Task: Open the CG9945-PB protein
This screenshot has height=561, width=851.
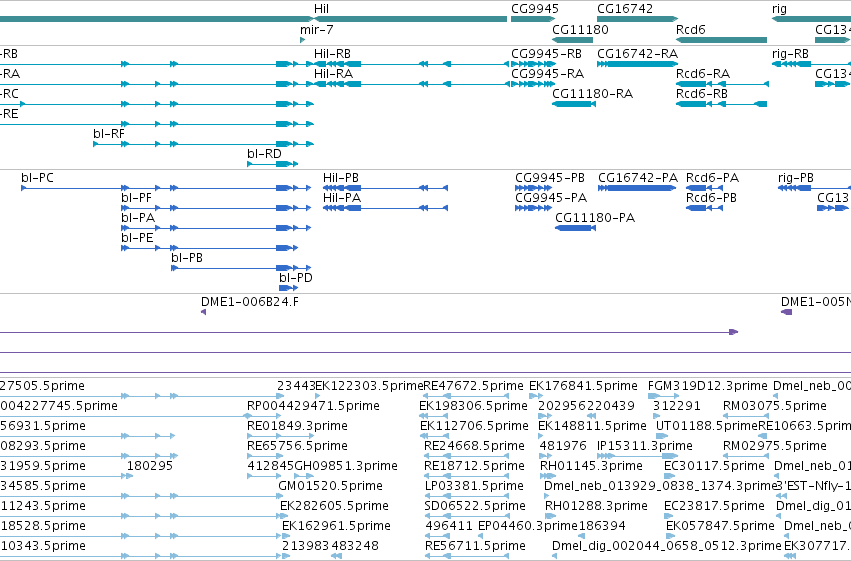Action: tap(533, 188)
